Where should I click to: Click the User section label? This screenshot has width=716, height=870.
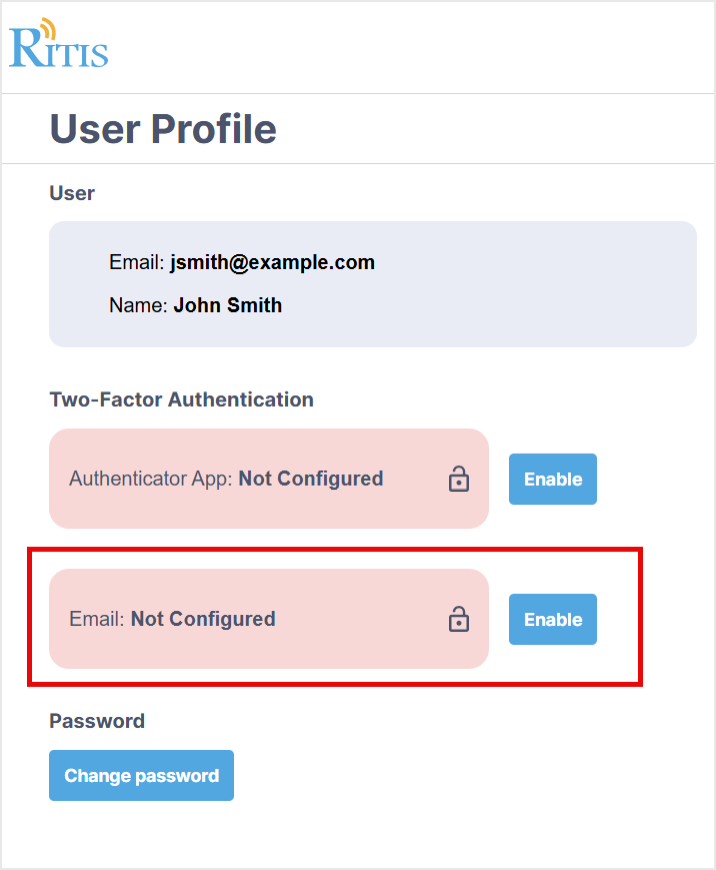[x=72, y=193]
